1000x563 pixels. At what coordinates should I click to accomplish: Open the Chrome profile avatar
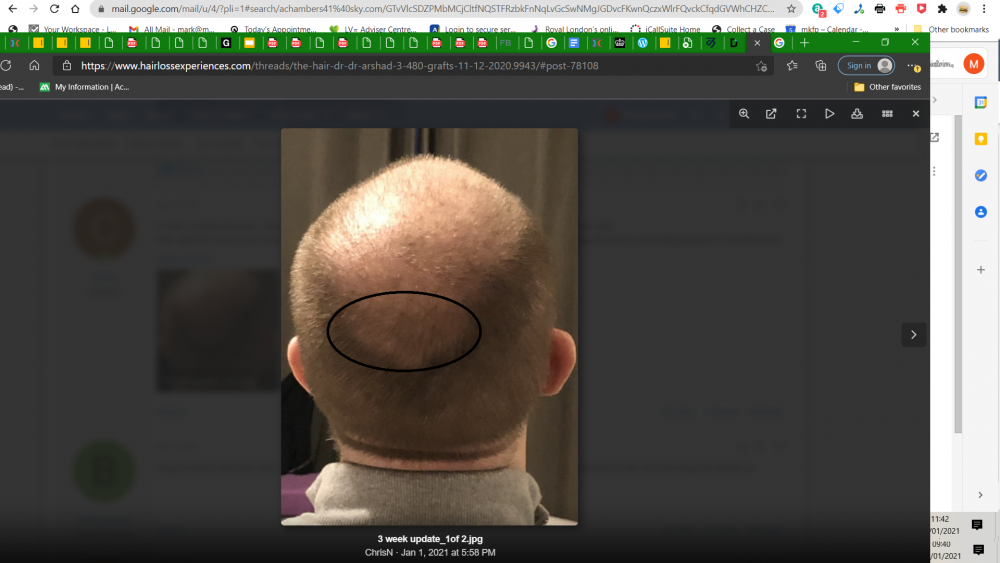tap(964, 9)
